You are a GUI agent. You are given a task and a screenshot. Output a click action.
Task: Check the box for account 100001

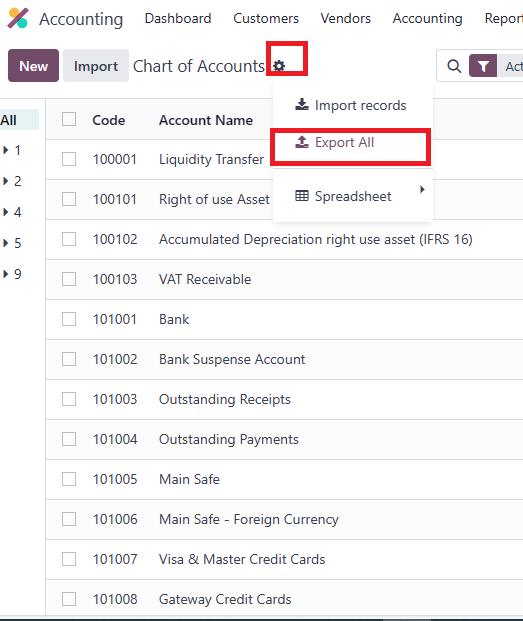click(x=69, y=159)
